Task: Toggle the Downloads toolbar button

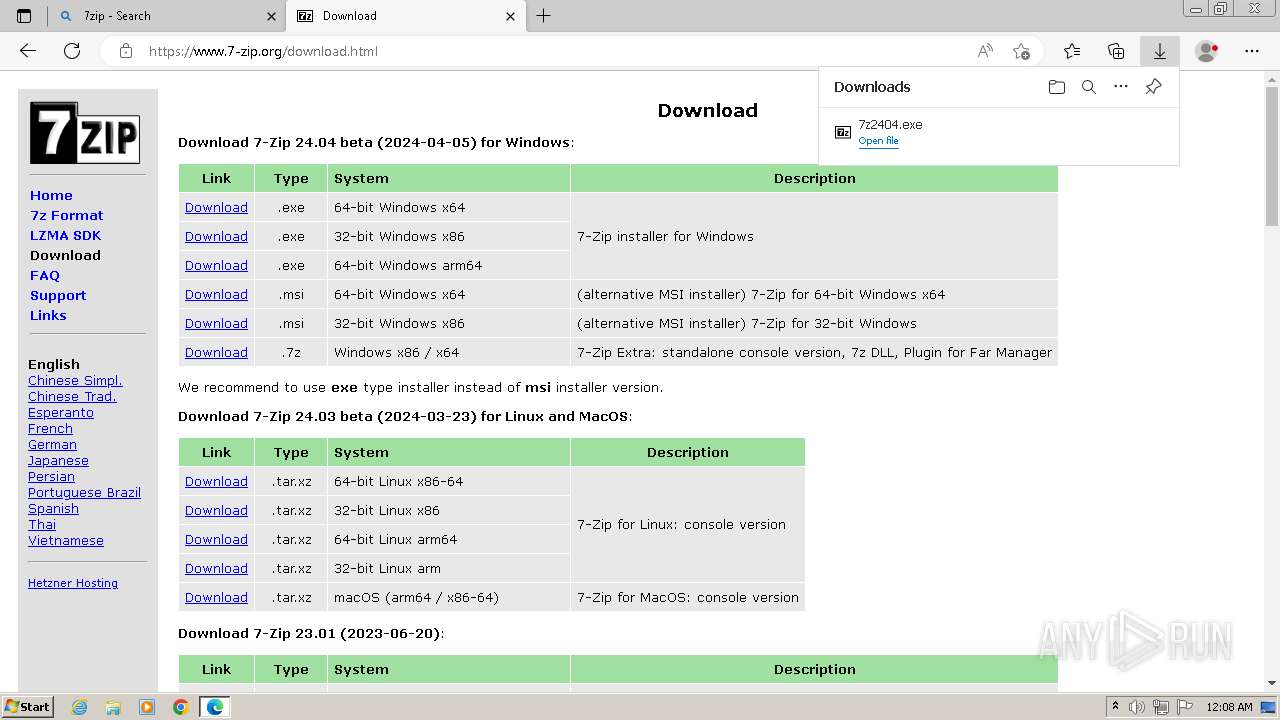Action: pyautogui.click(x=1160, y=51)
